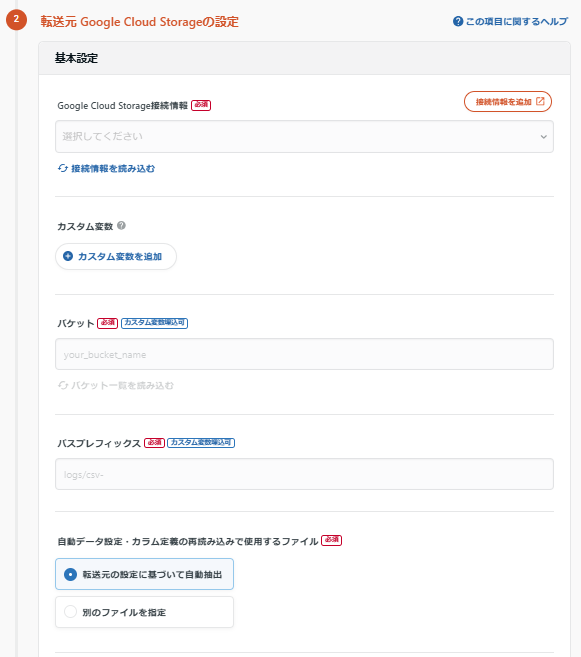
Task: Click the refresh icon beside バケット一覧を読み込む
Action: click(x=63, y=385)
